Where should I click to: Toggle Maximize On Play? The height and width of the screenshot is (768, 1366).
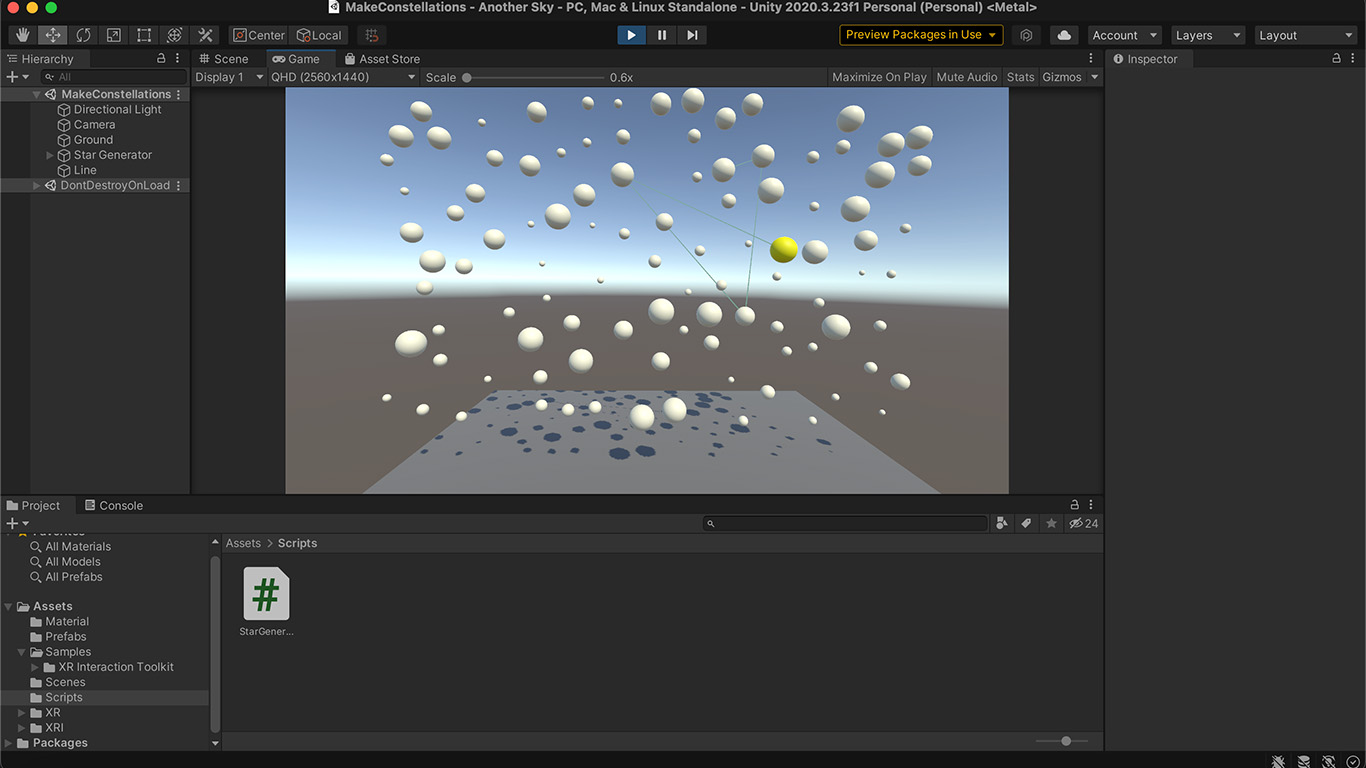pos(879,77)
